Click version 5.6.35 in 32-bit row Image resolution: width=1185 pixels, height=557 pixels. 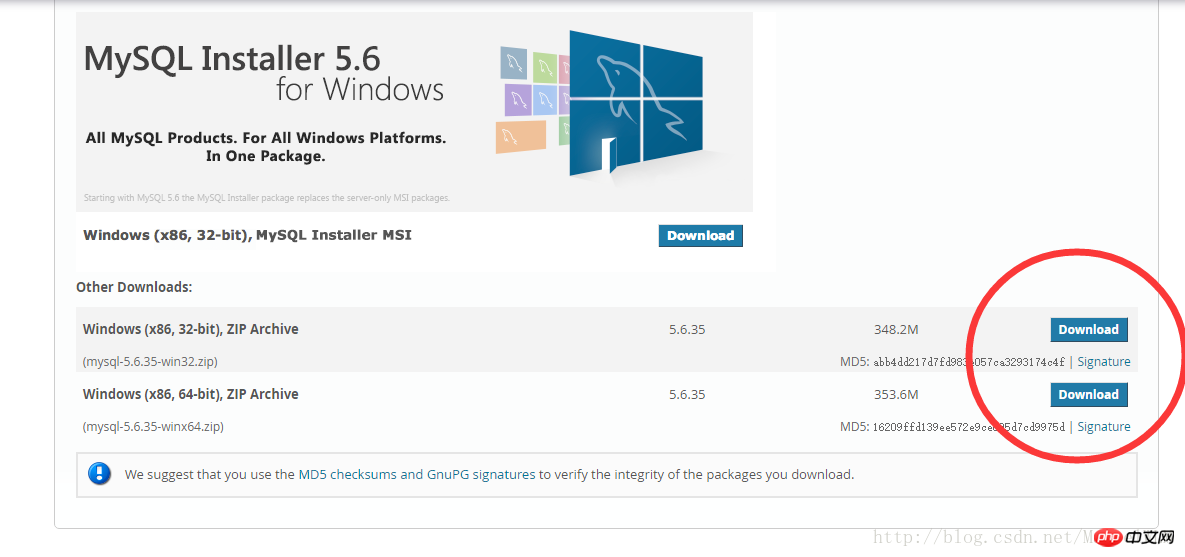point(687,330)
